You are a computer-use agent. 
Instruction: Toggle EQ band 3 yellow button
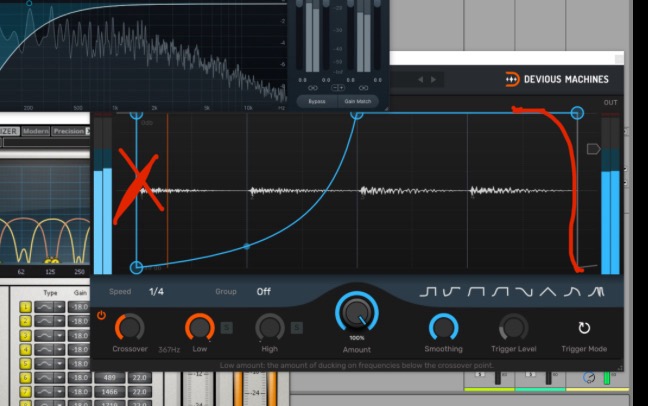25,335
